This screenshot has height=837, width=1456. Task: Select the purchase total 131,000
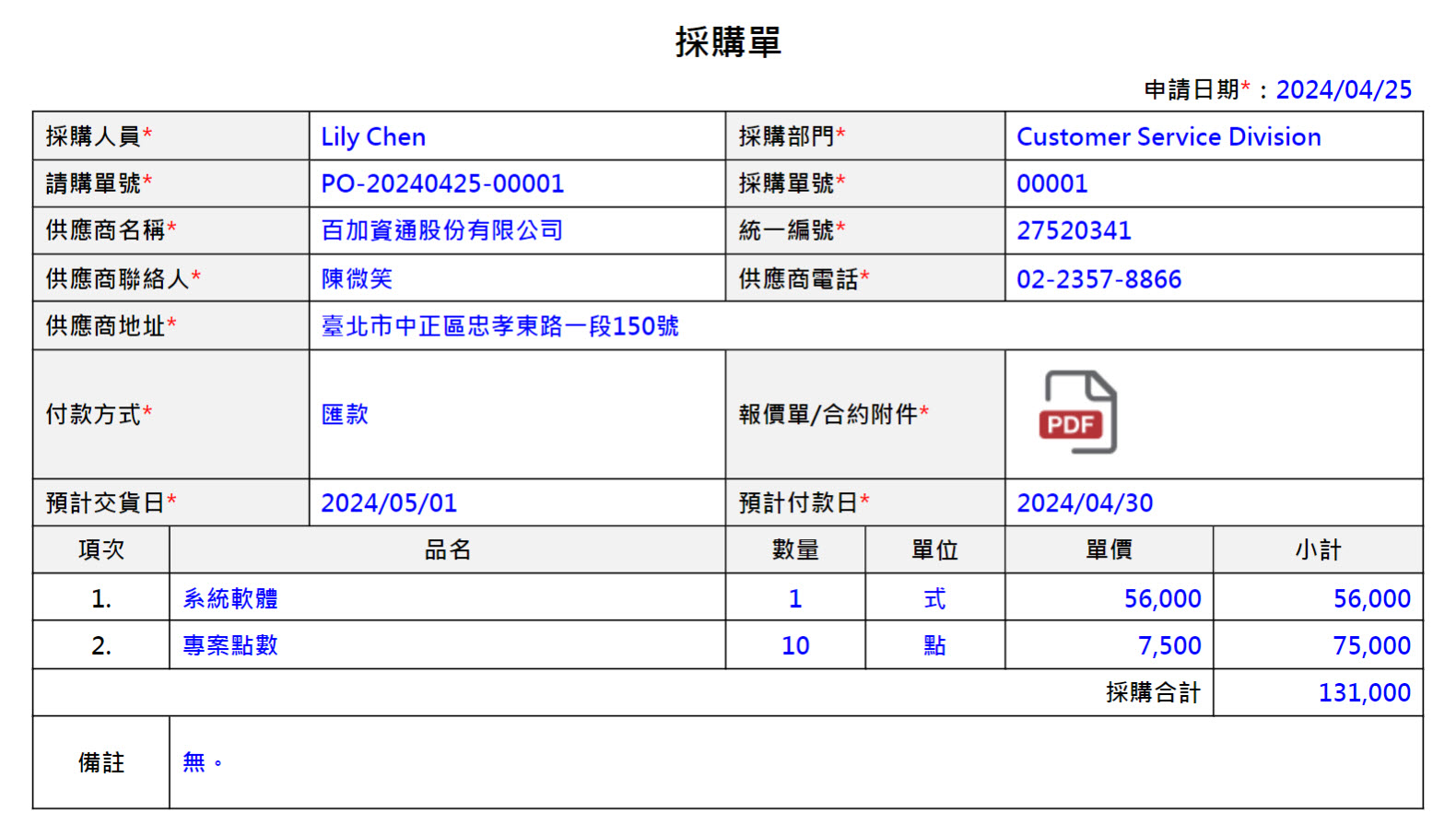[1364, 693]
